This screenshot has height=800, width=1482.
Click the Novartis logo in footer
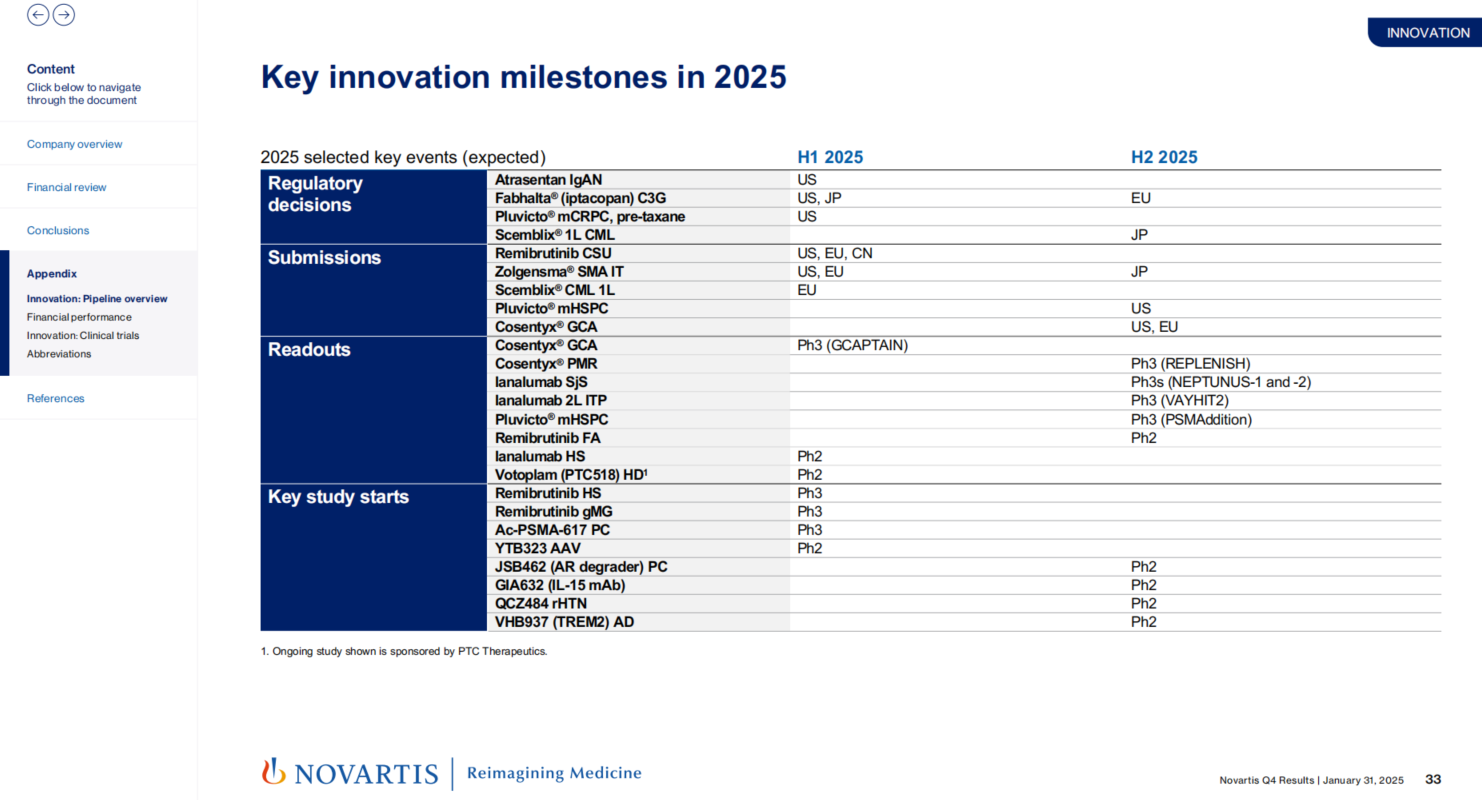point(350,773)
